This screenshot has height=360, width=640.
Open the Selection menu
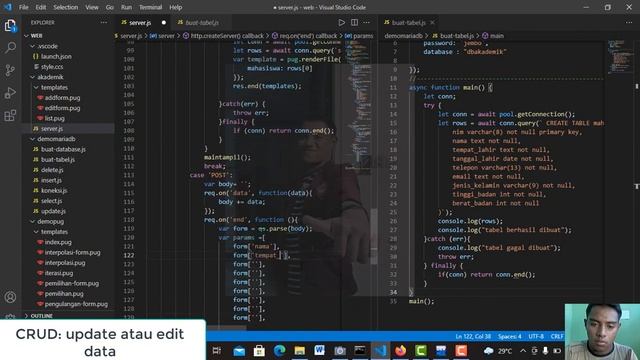65,7
